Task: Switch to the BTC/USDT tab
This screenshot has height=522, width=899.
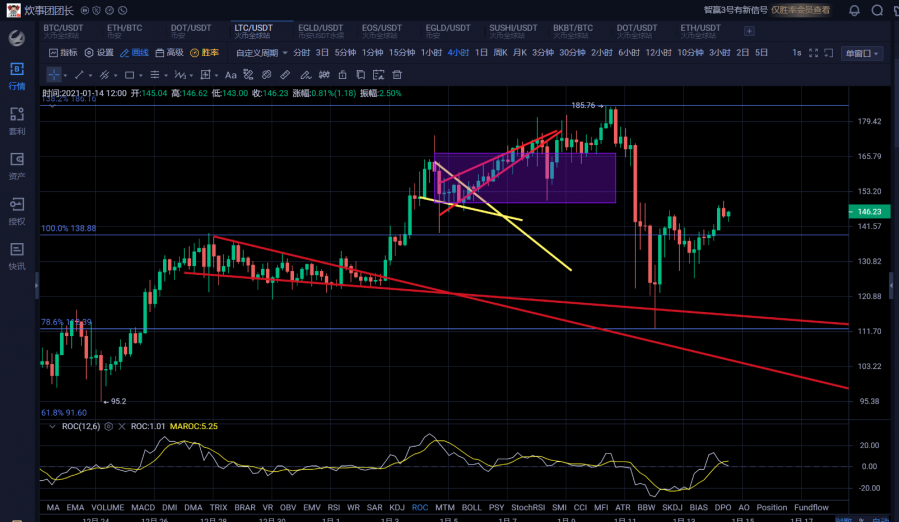Action: pos(62,30)
